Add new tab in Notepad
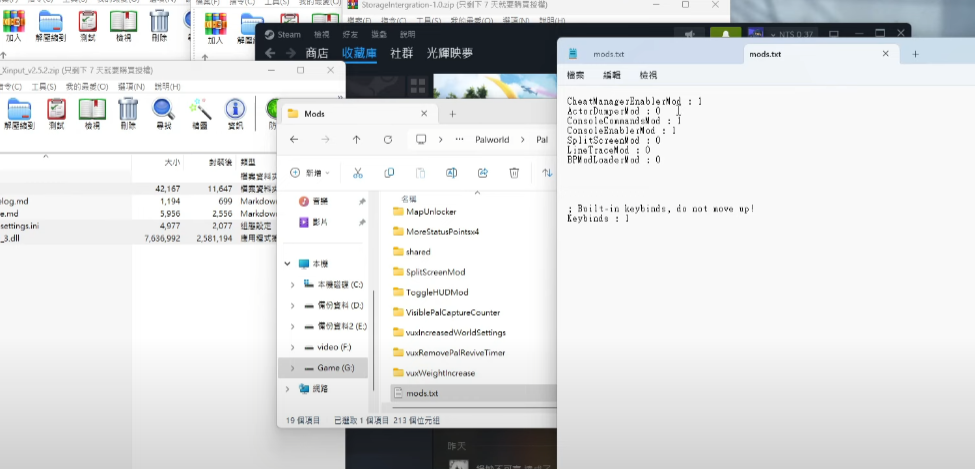The image size is (975, 469). 915,54
